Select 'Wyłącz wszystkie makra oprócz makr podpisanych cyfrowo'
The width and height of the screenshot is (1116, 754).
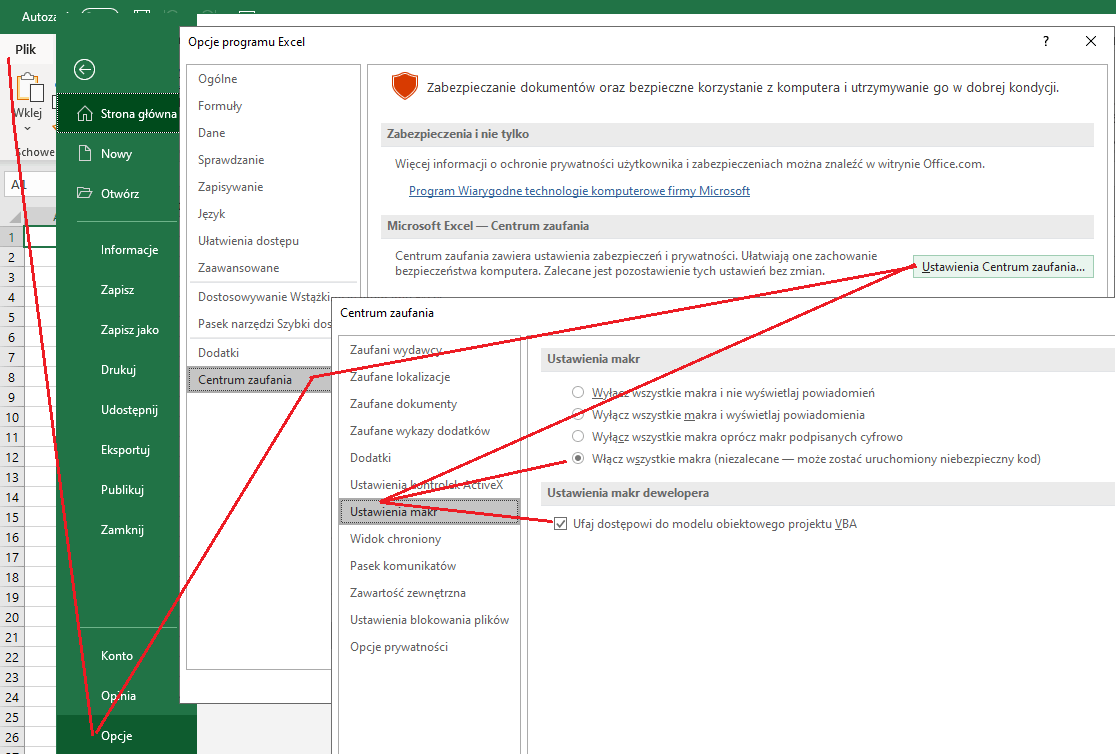tap(578, 436)
